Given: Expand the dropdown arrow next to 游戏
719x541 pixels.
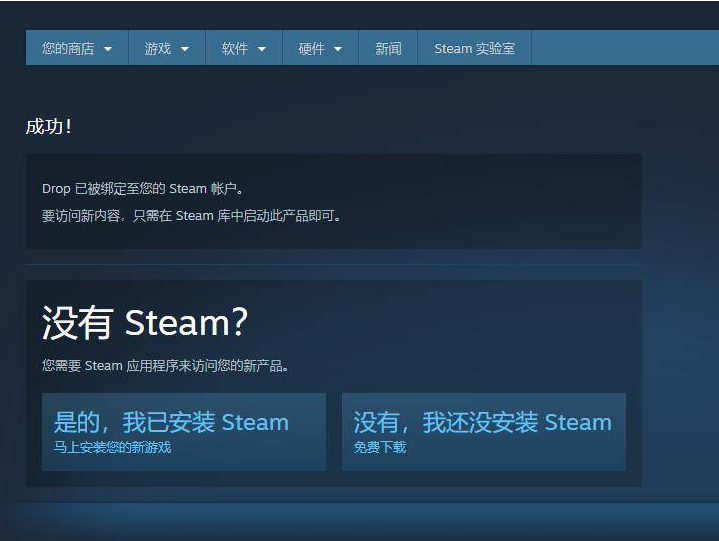Looking at the screenshot, I should point(185,49).
